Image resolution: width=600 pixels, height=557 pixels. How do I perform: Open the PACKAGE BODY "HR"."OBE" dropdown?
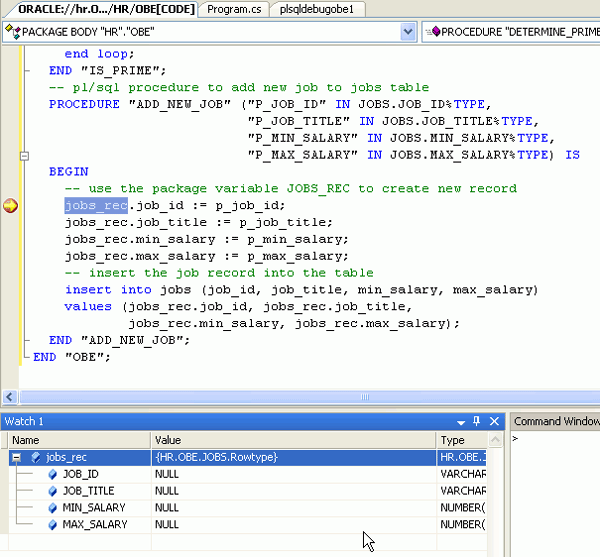click(407, 32)
